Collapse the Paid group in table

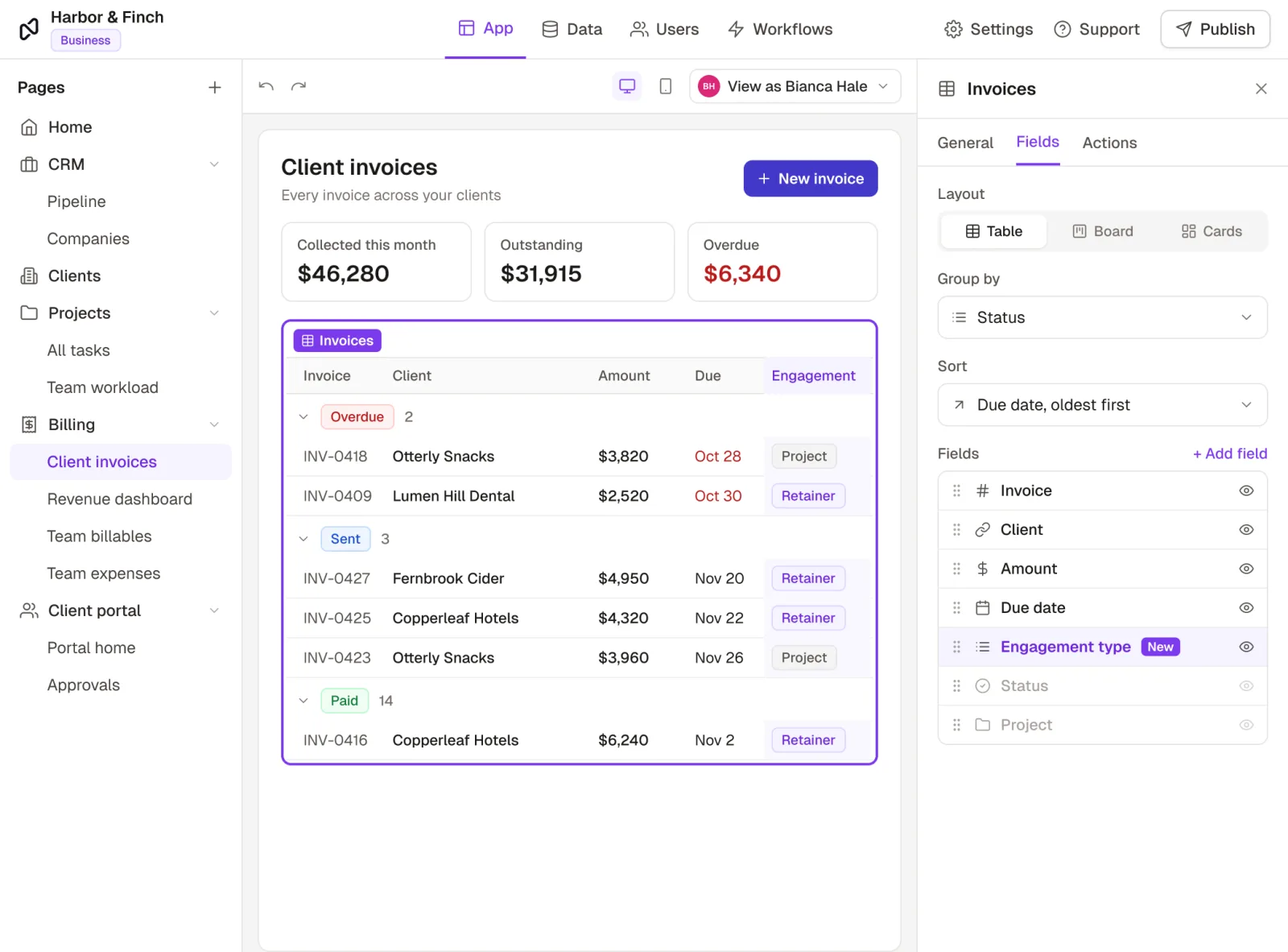coord(303,701)
